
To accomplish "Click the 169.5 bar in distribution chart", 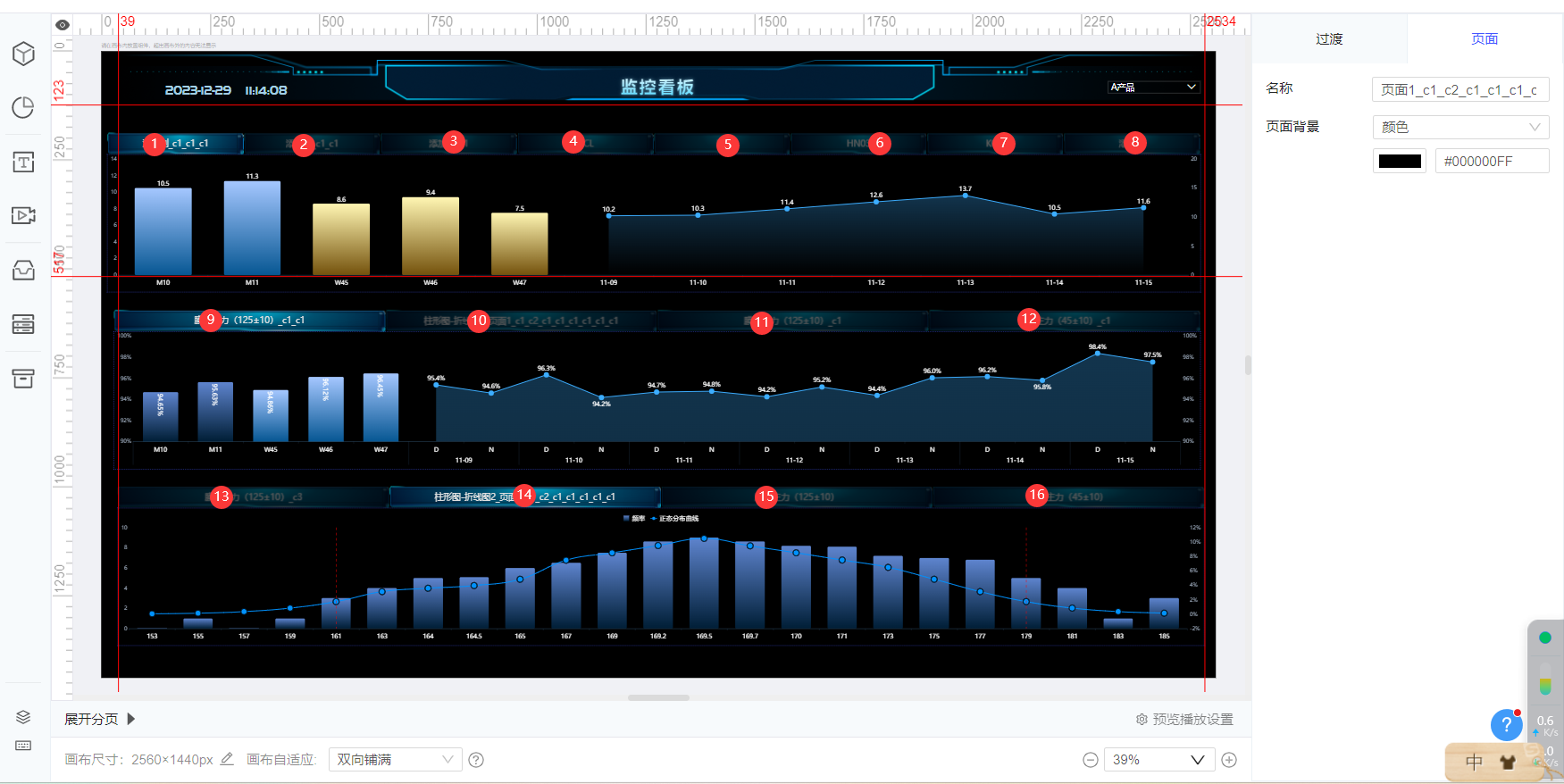I will click(704, 583).
